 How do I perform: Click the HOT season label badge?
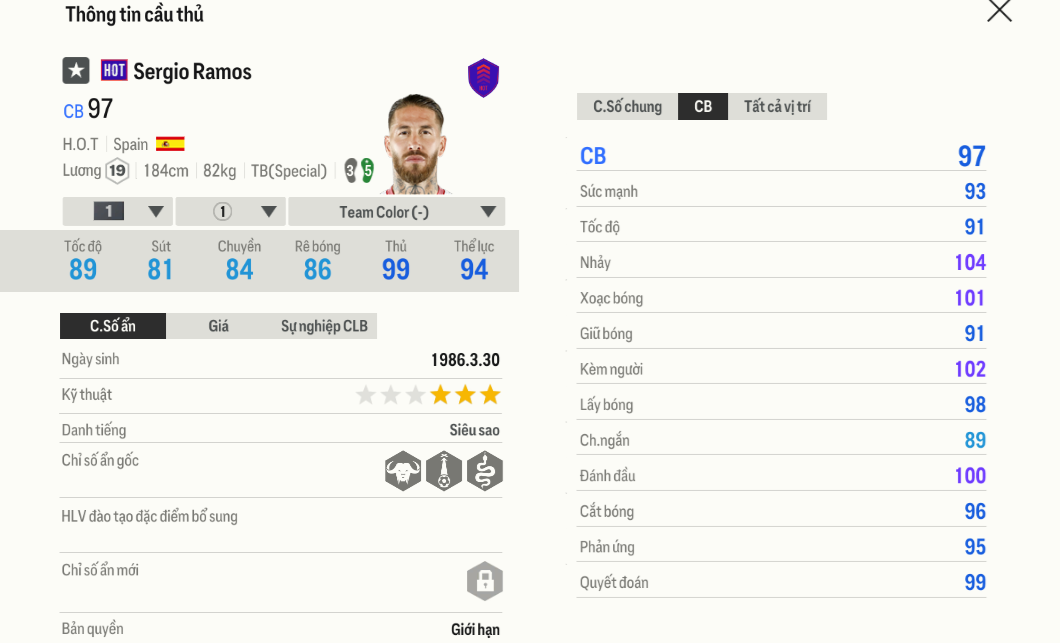[x=114, y=71]
